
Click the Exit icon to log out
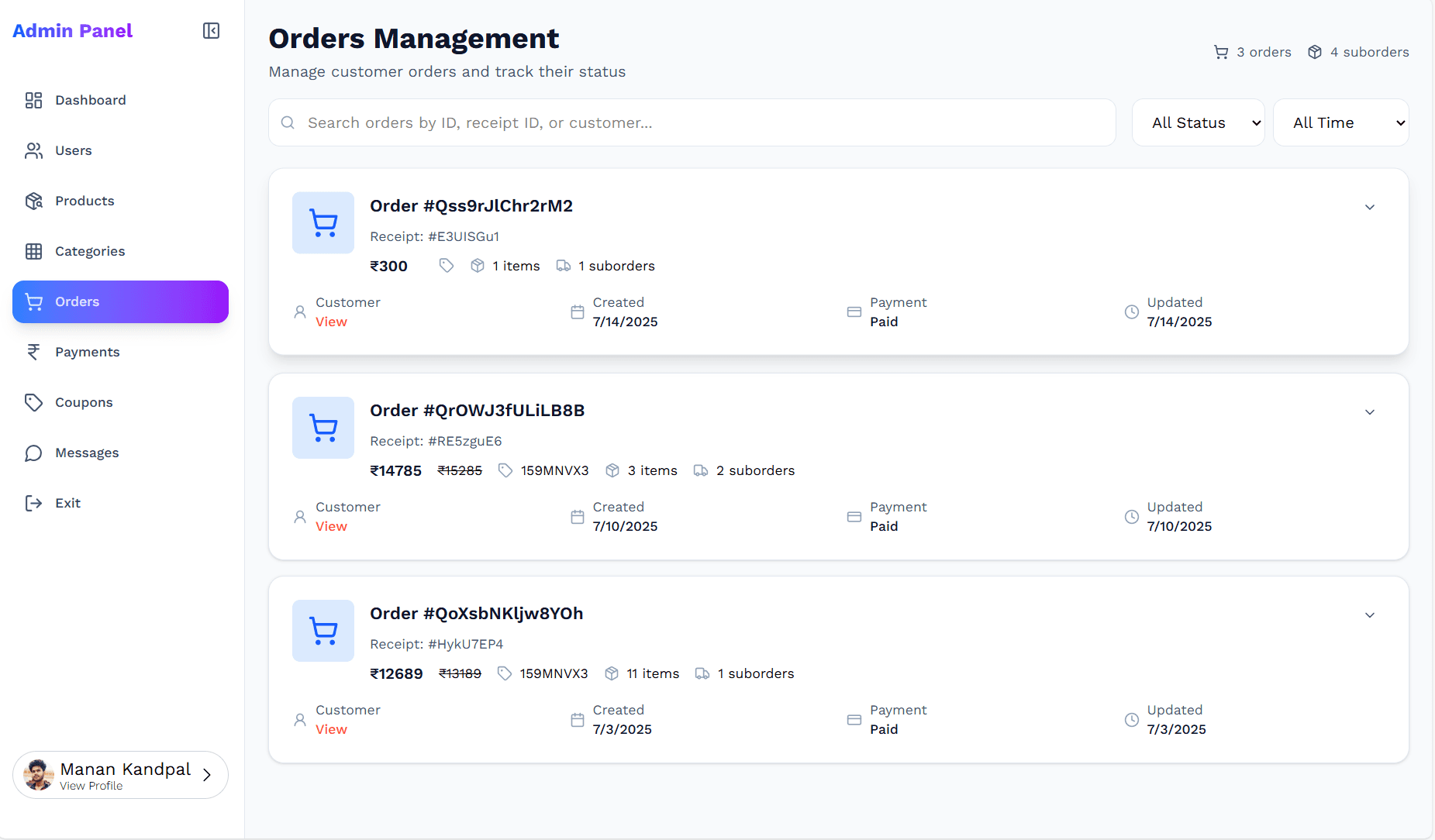click(x=34, y=502)
